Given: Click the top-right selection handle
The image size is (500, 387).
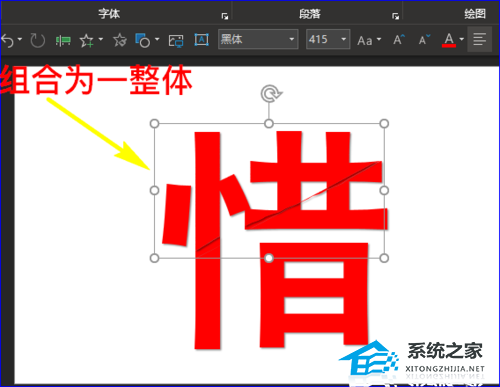Looking at the screenshot, I should [384, 124].
